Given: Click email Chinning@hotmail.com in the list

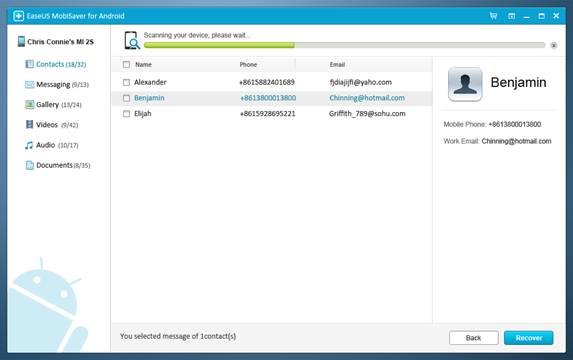Looking at the screenshot, I should click(367, 98).
